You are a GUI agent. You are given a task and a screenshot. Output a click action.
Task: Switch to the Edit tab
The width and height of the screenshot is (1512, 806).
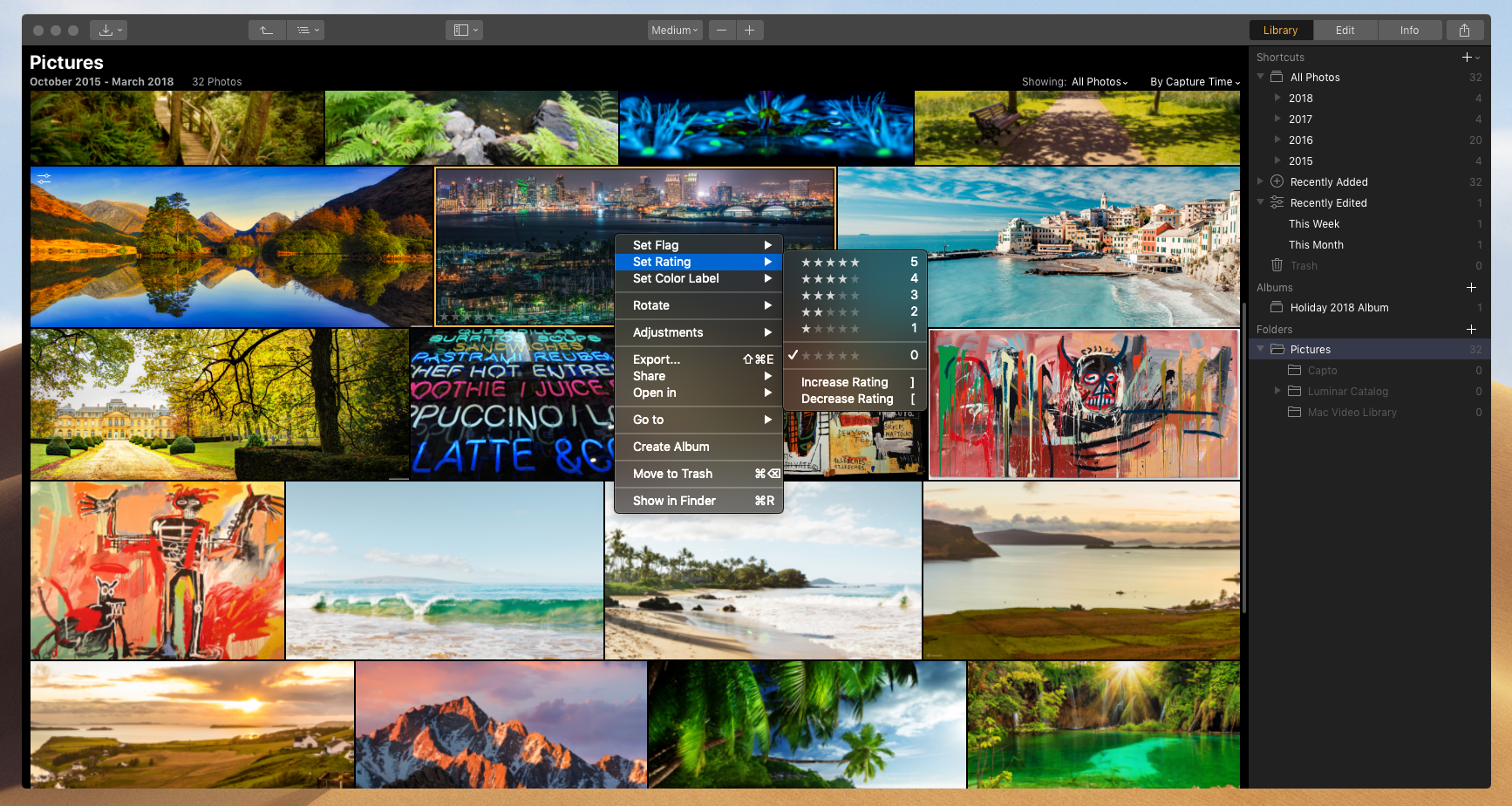click(1345, 30)
